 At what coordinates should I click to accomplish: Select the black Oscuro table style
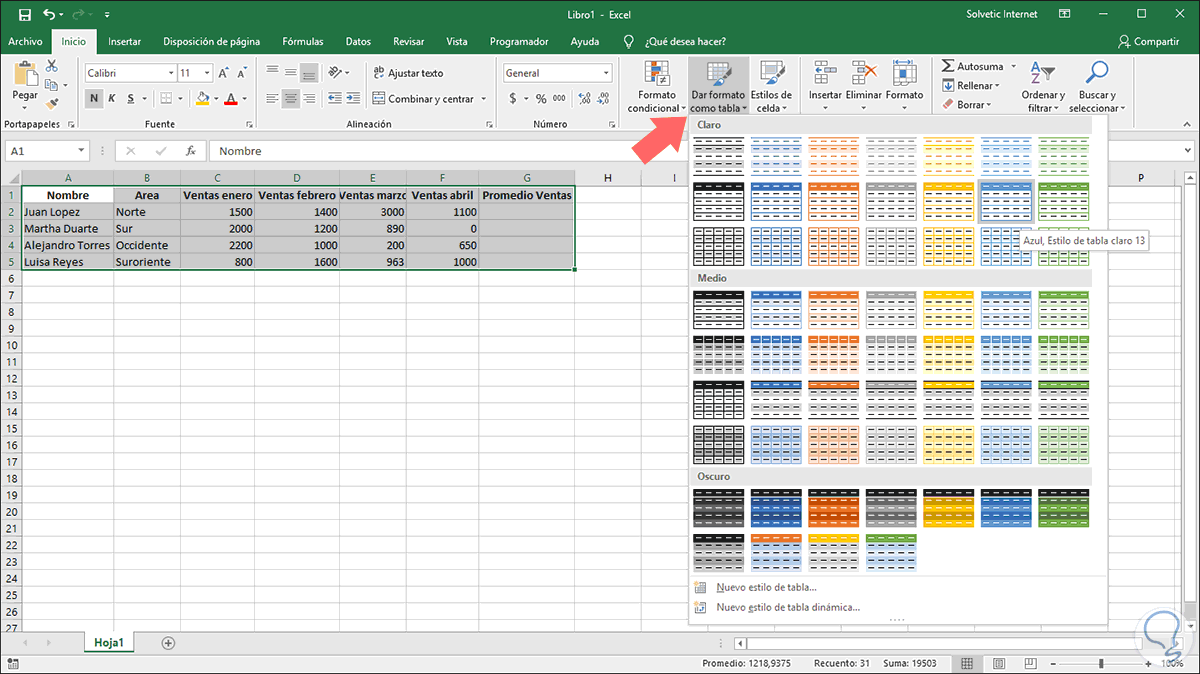point(717,508)
